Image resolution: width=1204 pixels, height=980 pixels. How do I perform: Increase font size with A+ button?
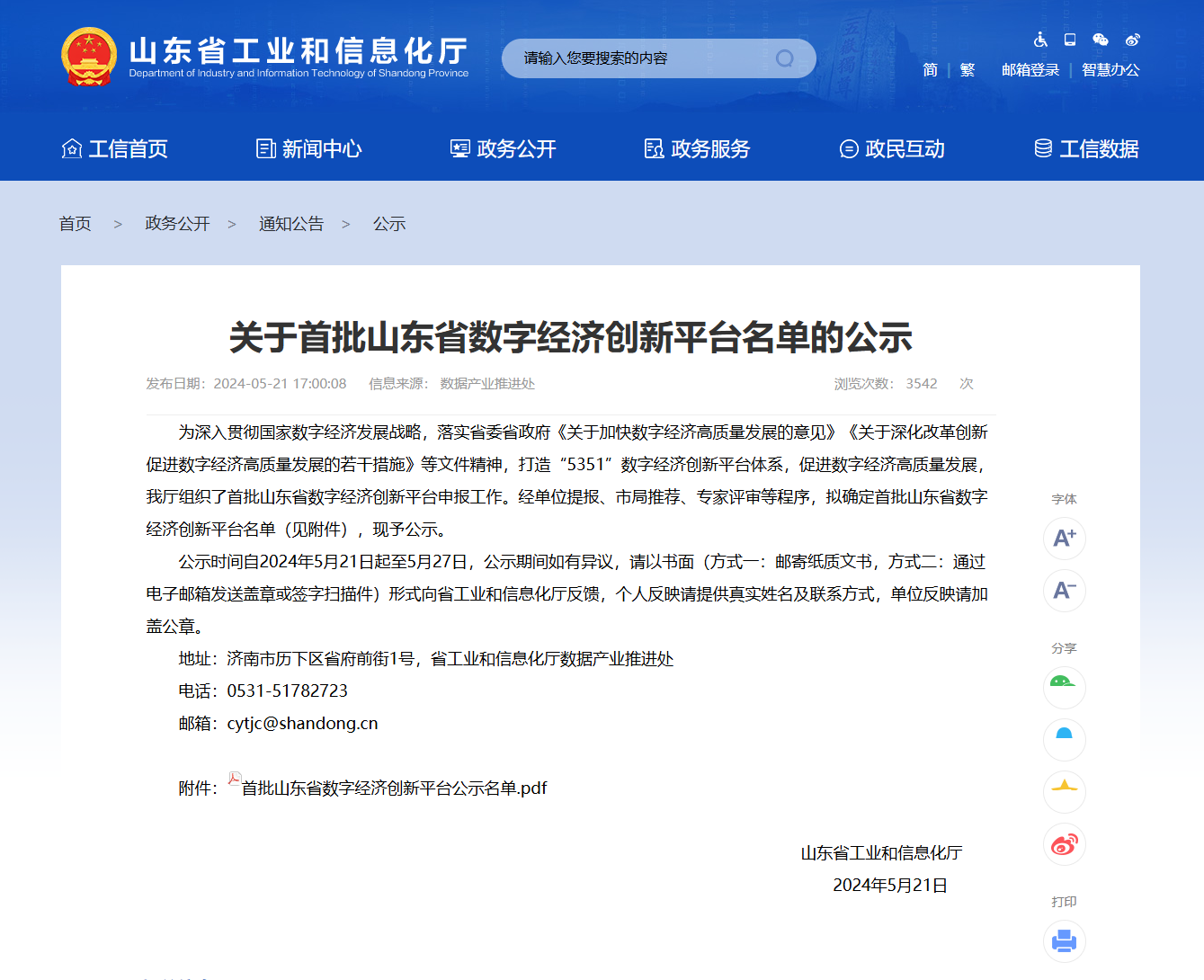[x=1065, y=539]
